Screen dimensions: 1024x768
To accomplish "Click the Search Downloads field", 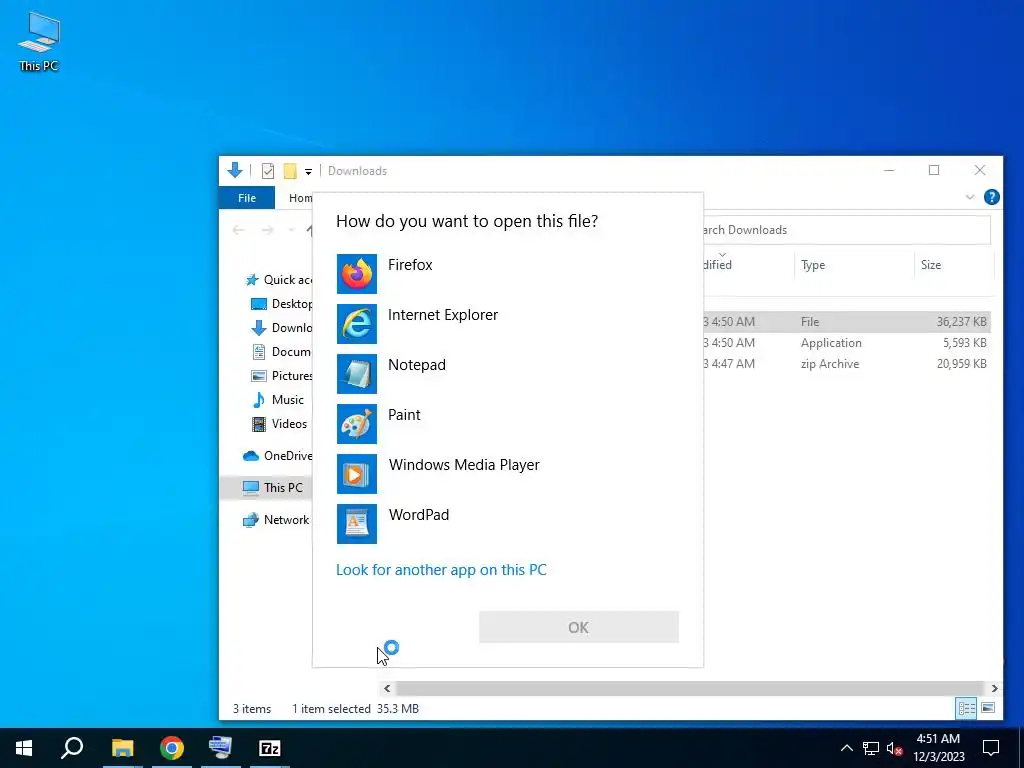I will (846, 230).
